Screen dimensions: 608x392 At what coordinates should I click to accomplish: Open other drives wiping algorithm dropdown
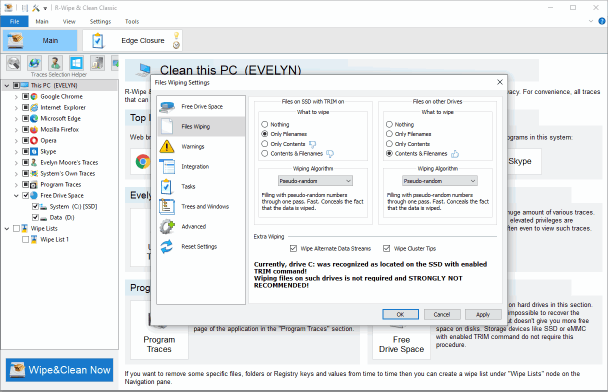(x=440, y=181)
